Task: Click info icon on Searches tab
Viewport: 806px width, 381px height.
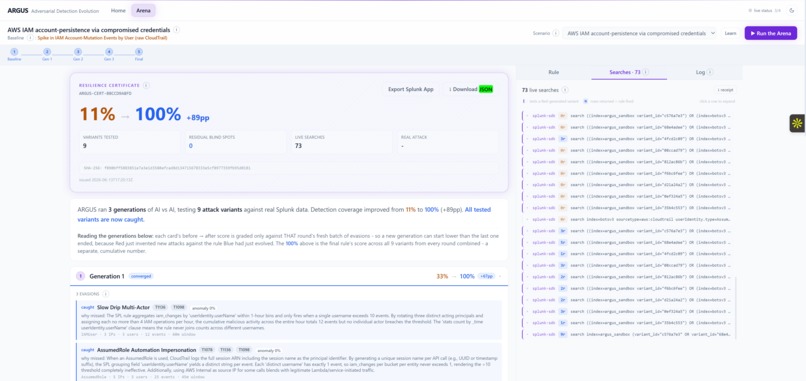Action: [646, 72]
